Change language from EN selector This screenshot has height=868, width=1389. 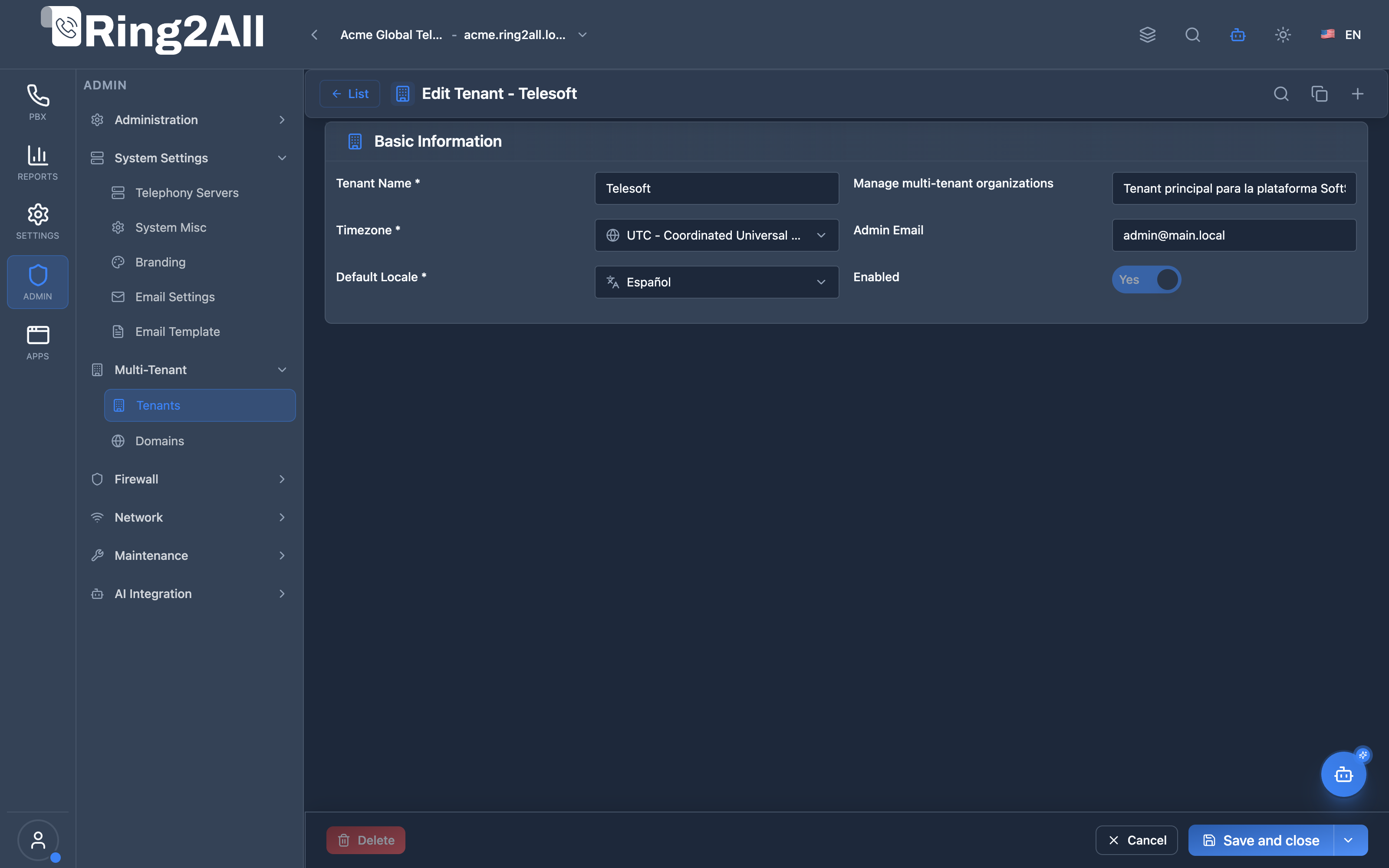point(1340,34)
